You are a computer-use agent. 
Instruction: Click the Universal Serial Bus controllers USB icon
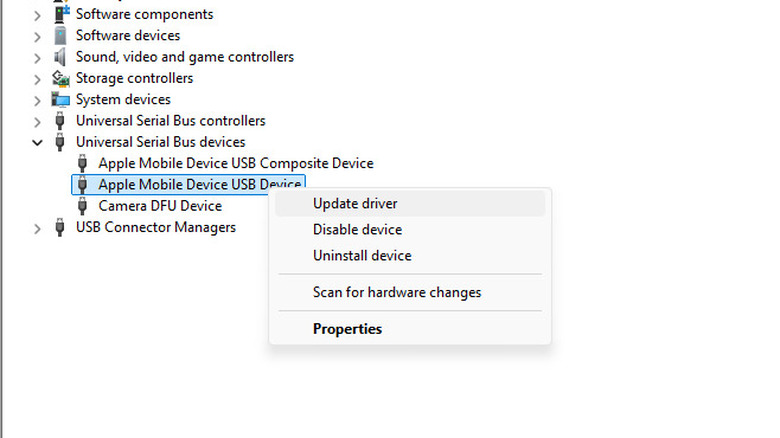click(61, 121)
